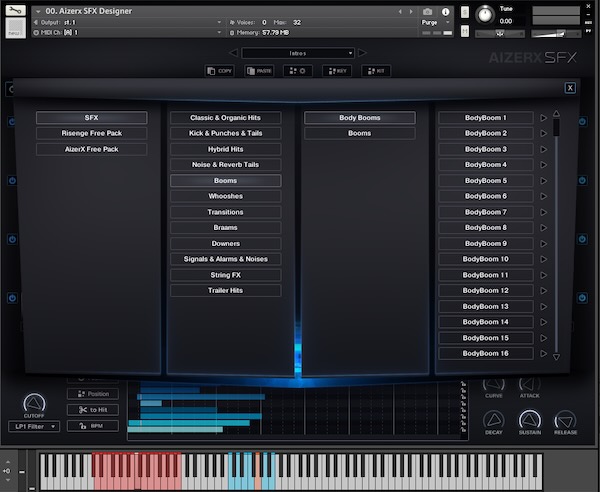Click the Tune knob
Screen dimensions: 600x492
(x=485, y=15)
